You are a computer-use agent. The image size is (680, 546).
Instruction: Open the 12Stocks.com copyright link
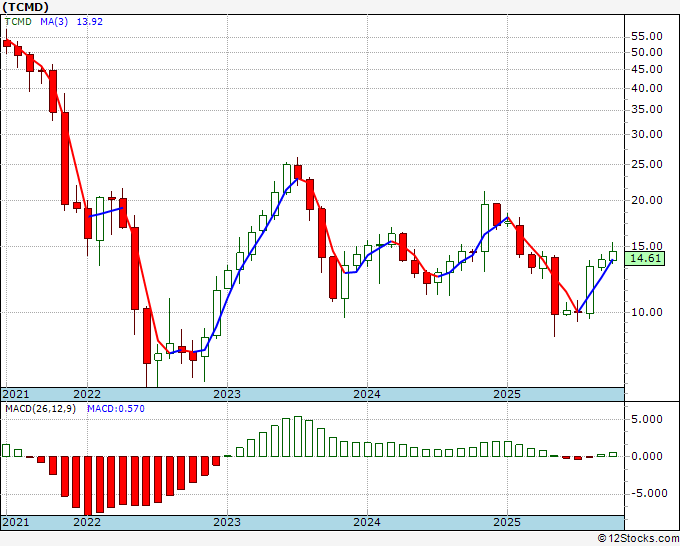(638, 539)
